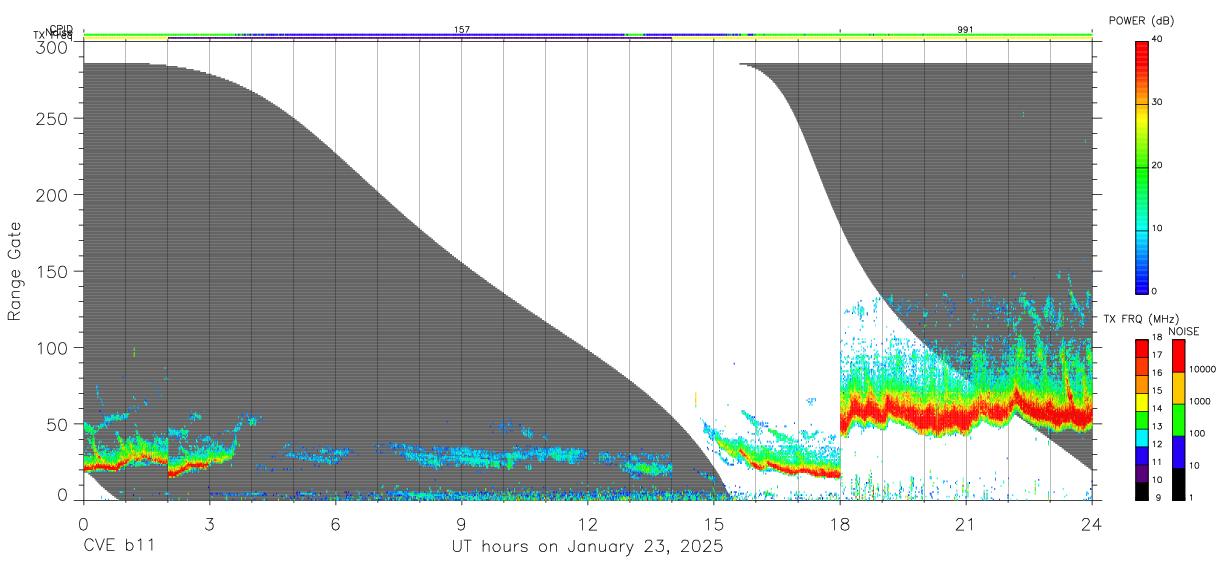The width and height of the screenshot is (1228, 567).
Task: Click the CVE b11 radar label
Action: [x=118, y=547]
